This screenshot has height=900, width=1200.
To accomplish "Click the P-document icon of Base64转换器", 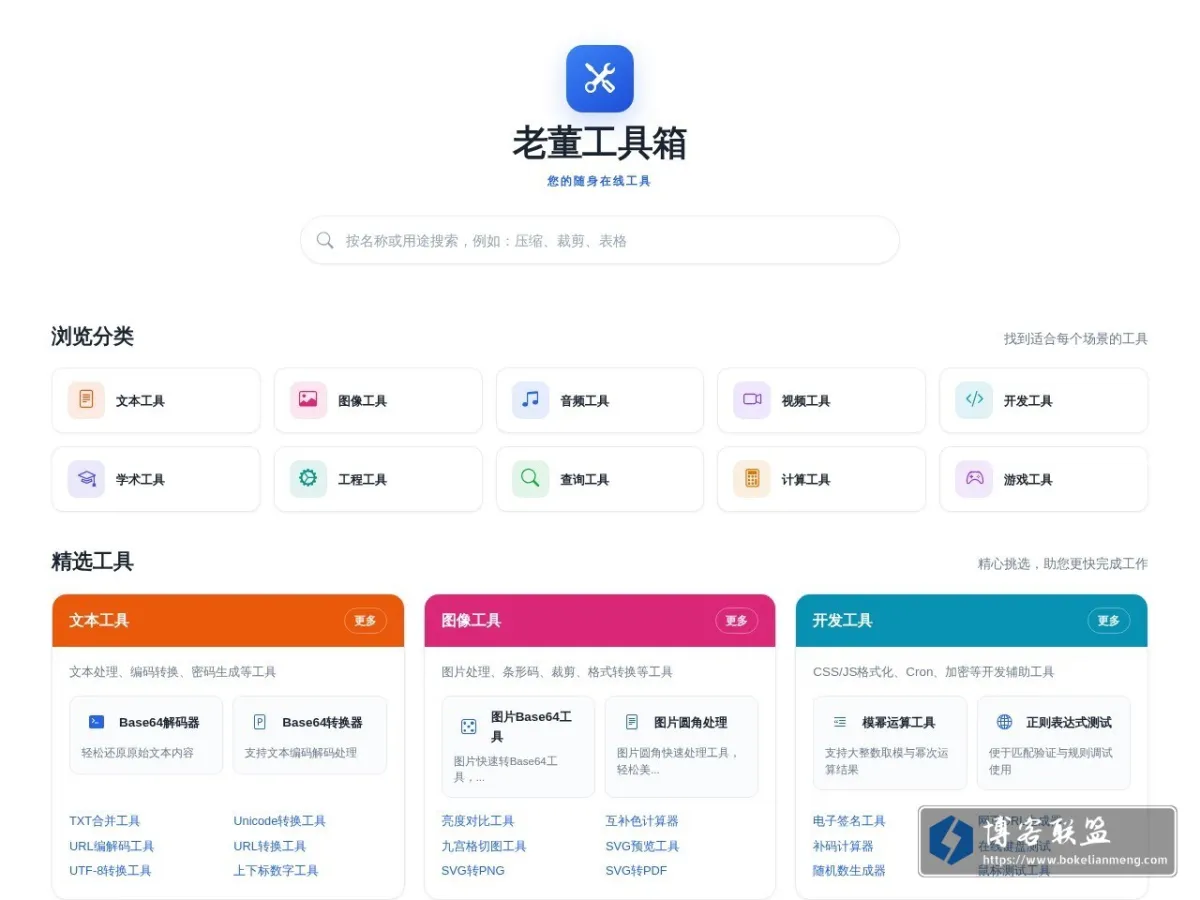I will [x=260, y=722].
